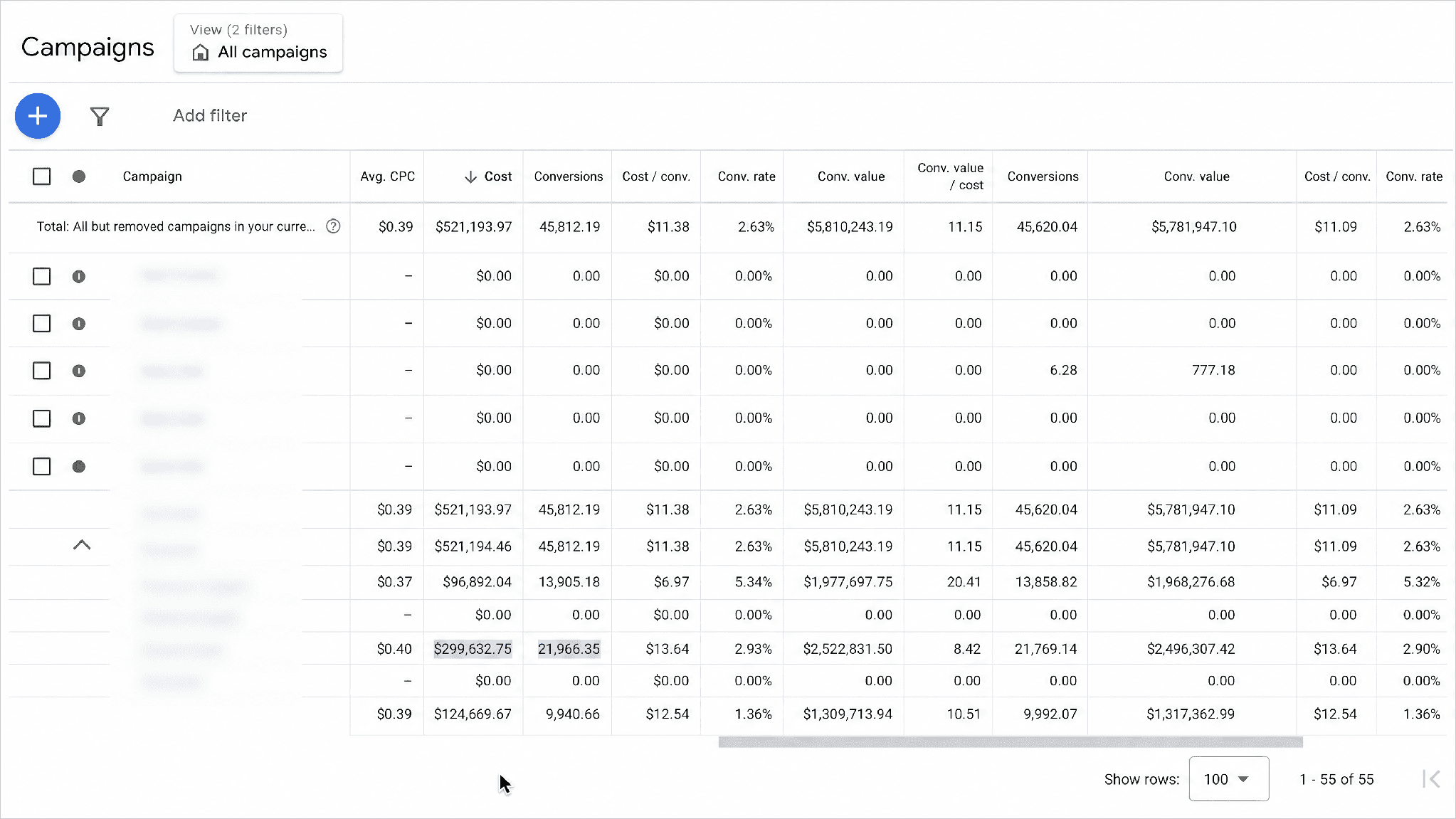The width and height of the screenshot is (1456, 819).
Task: Click the help question mark beside Total row
Action: click(333, 226)
